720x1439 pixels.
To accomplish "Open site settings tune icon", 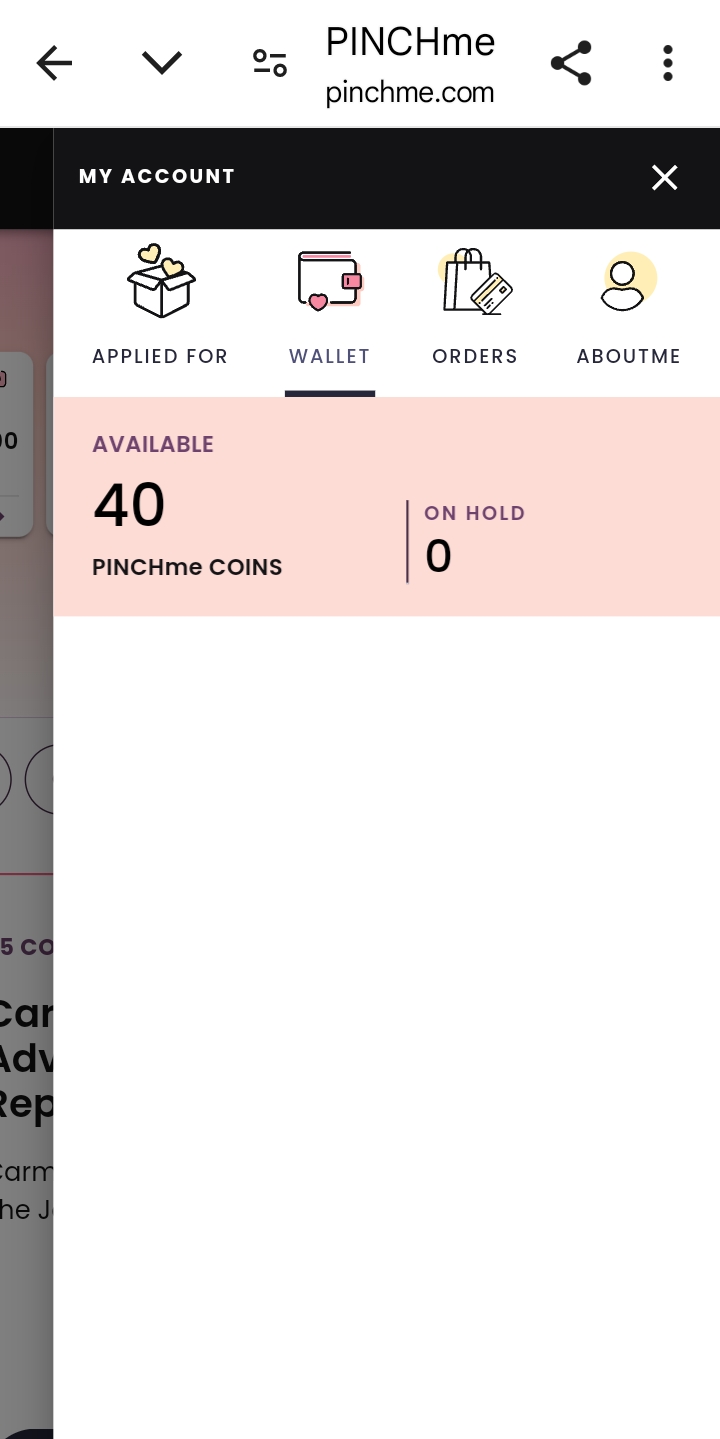I will [x=269, y=64].
